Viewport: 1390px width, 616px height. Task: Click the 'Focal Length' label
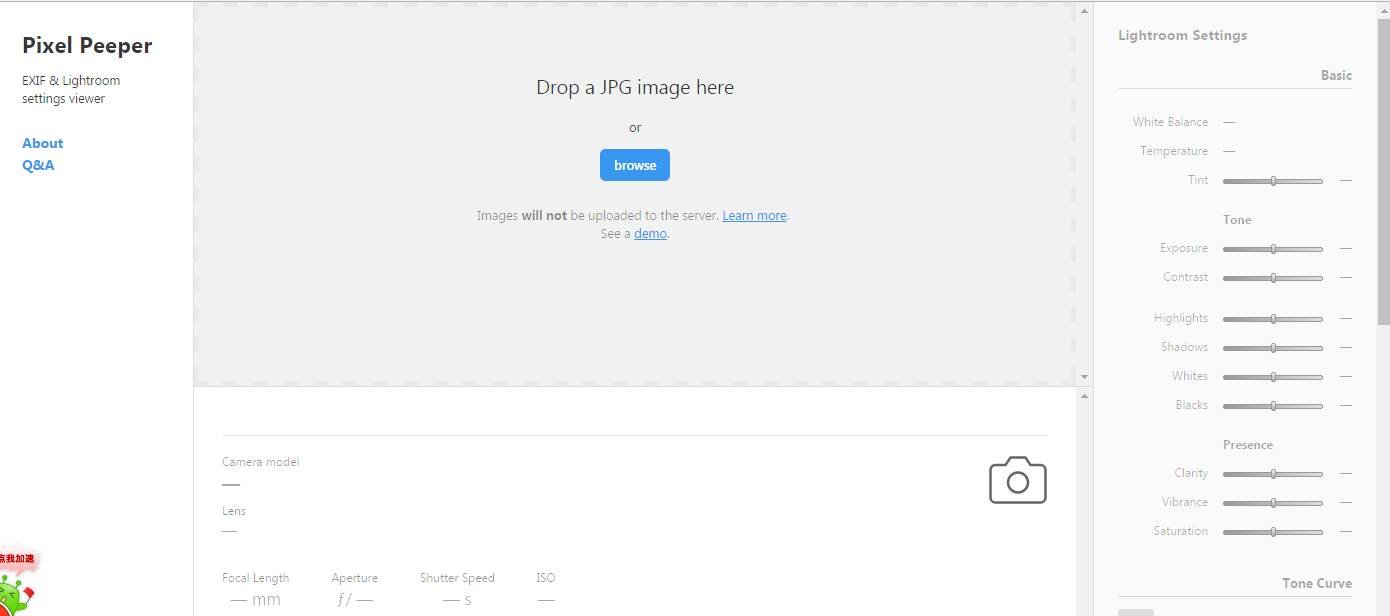(255, 578)
